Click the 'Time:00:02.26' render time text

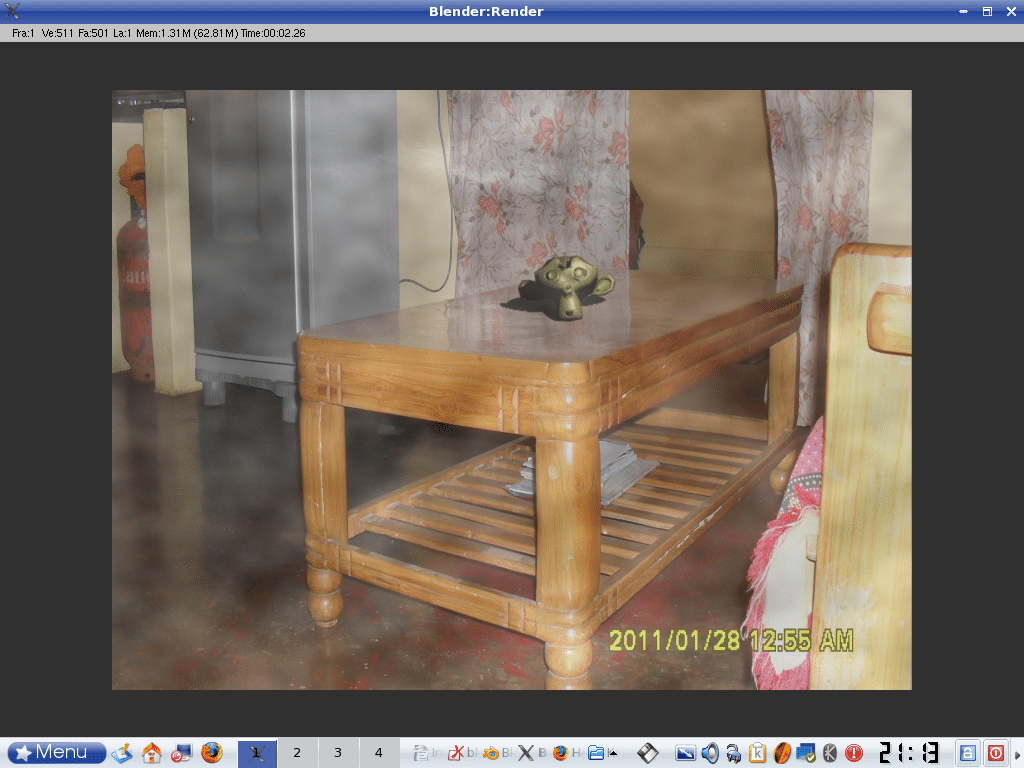click(273, 33)
